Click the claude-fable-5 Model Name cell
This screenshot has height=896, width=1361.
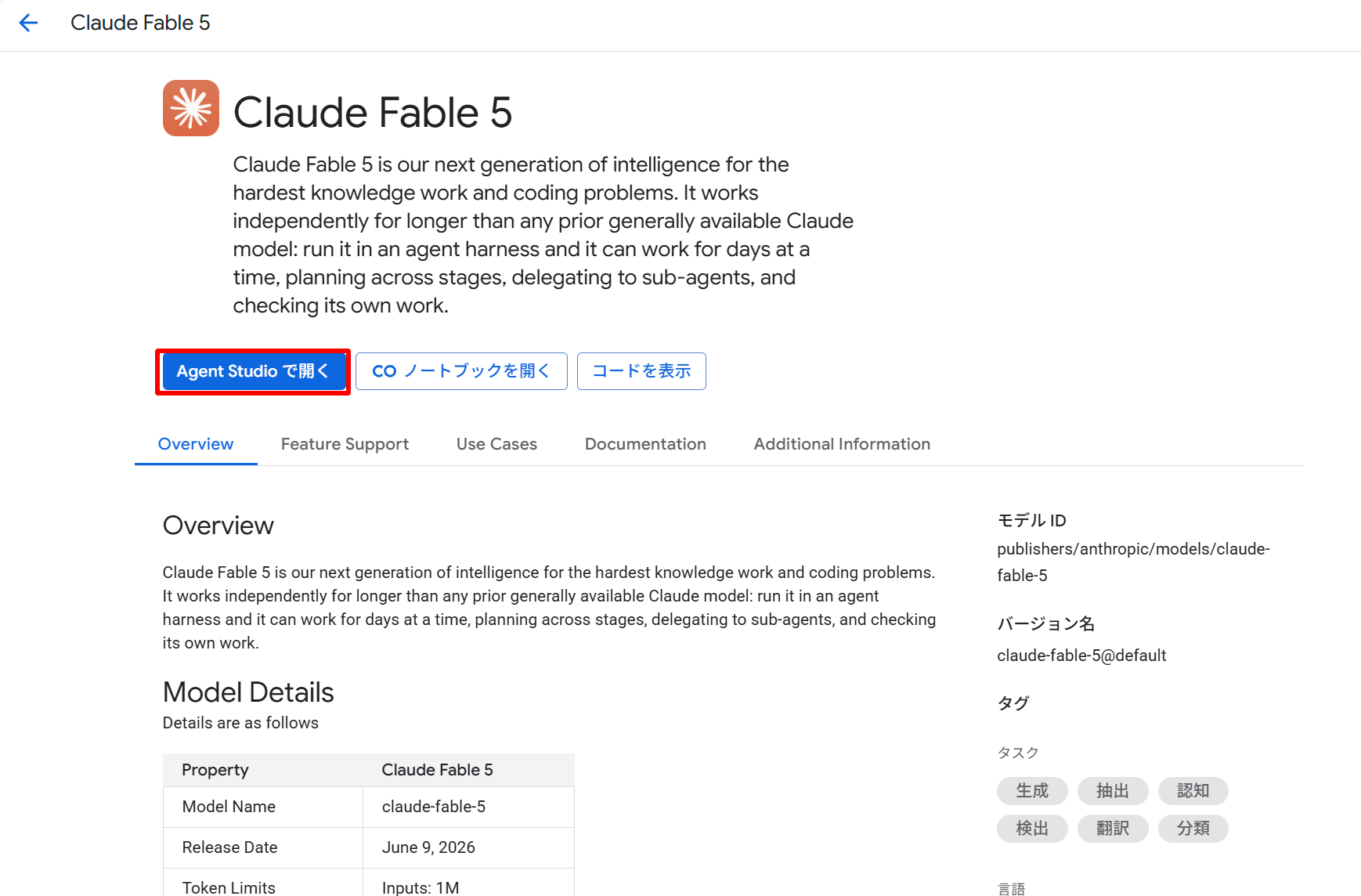[x=468, y=807]
